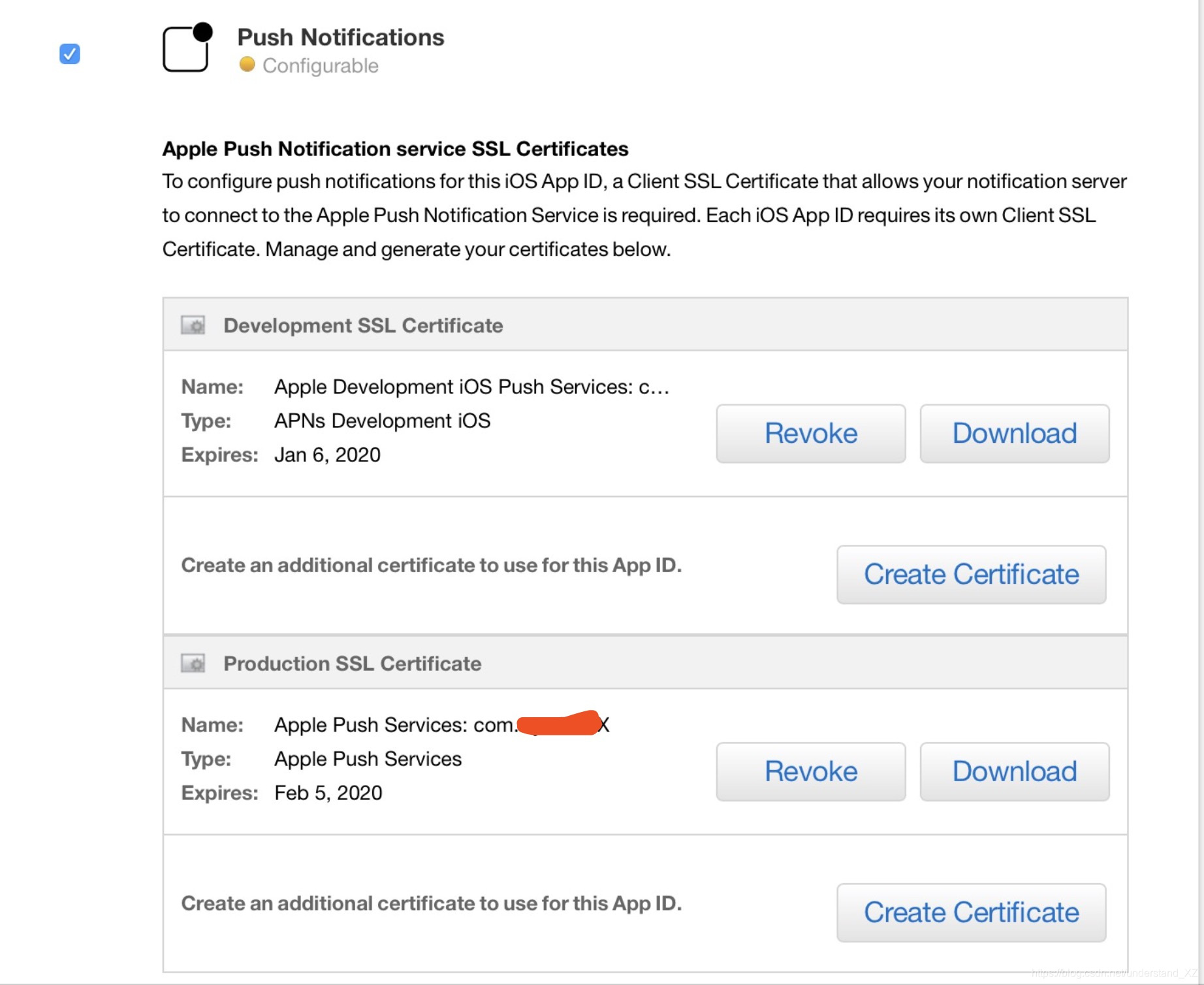Click the name Apple Development iOS Push Services
This screenshot has height=985, width=1204.
coord(471,387)
